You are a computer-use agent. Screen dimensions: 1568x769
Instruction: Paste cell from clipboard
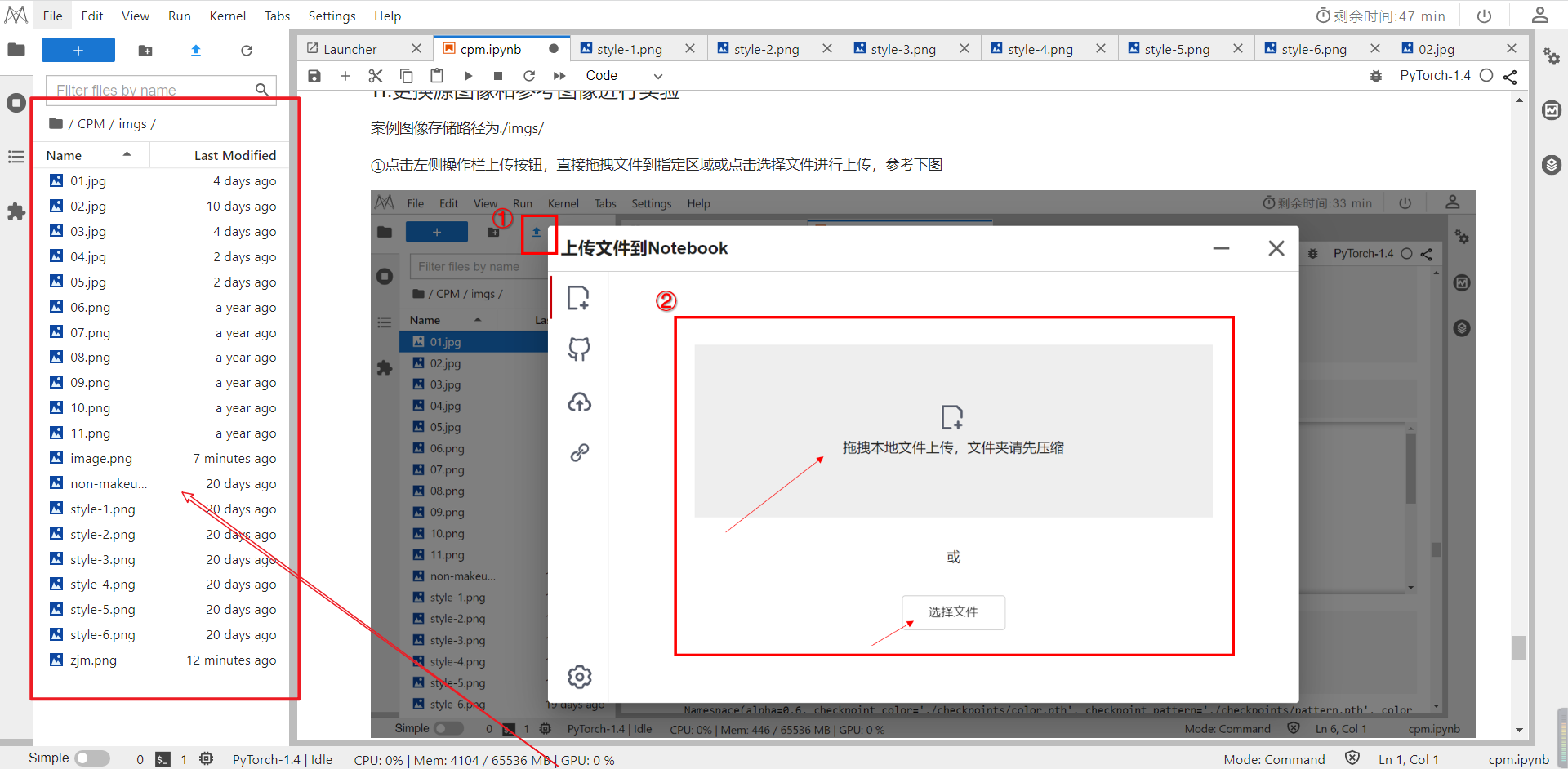(x=437, y=76)
